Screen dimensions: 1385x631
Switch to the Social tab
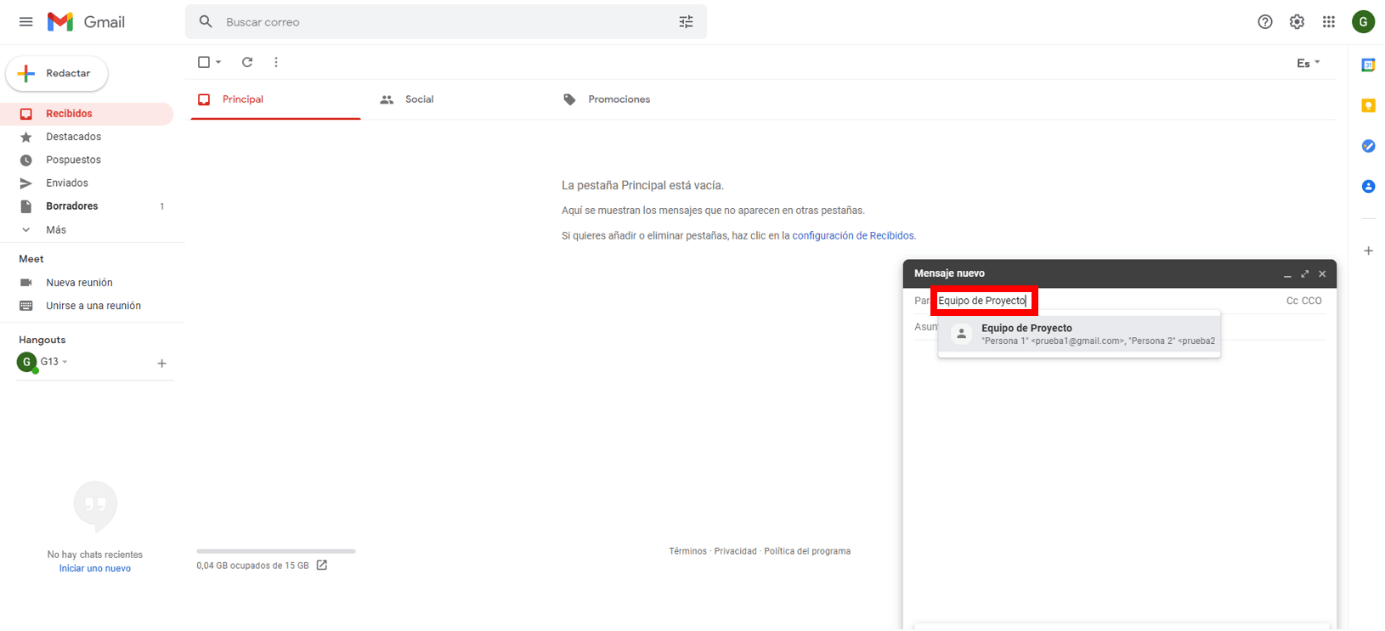[457, 100]
